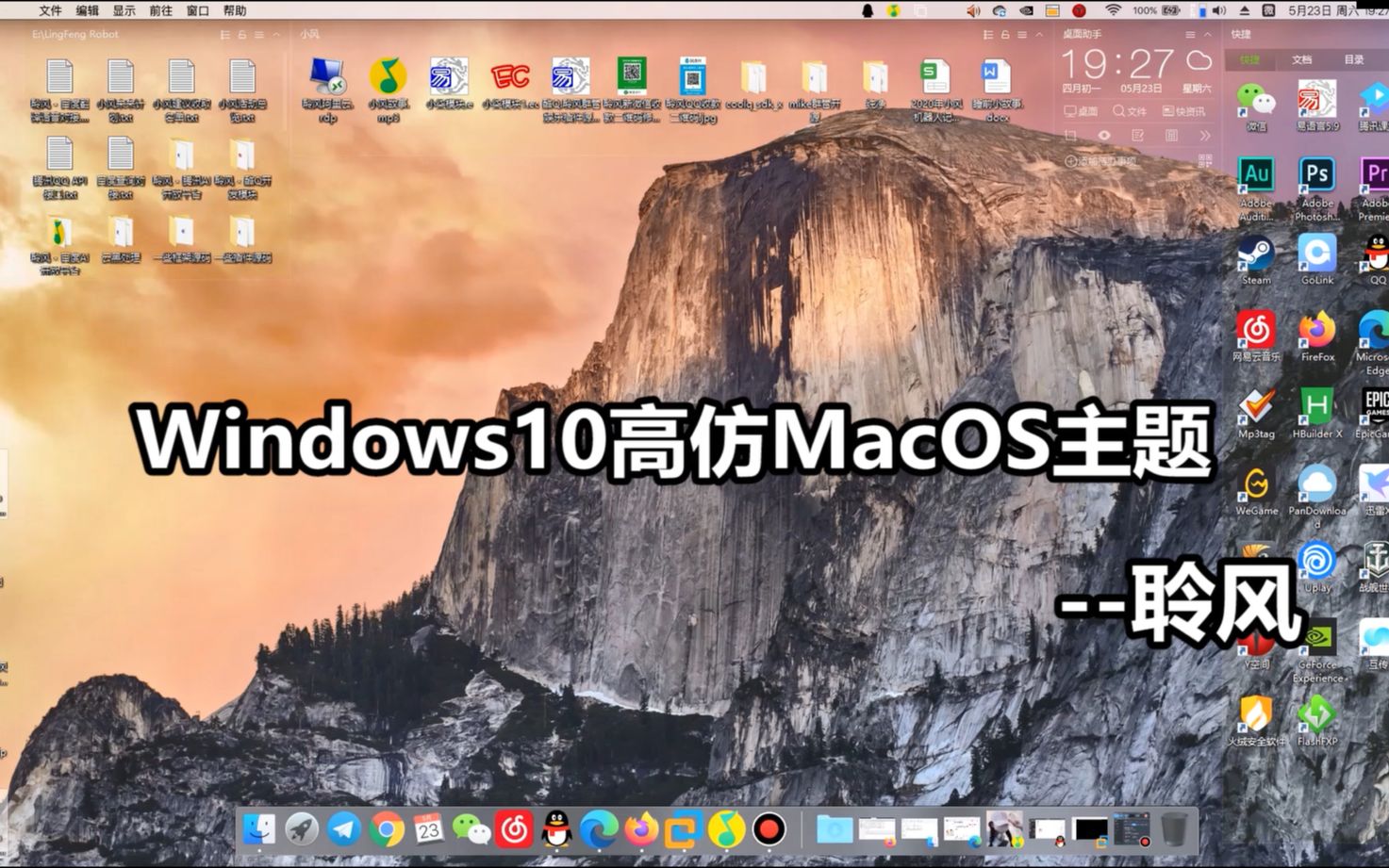1389x868 pixels.
Task: Click the add reminder link in desktop assistant
Action: coord(1100,161)
